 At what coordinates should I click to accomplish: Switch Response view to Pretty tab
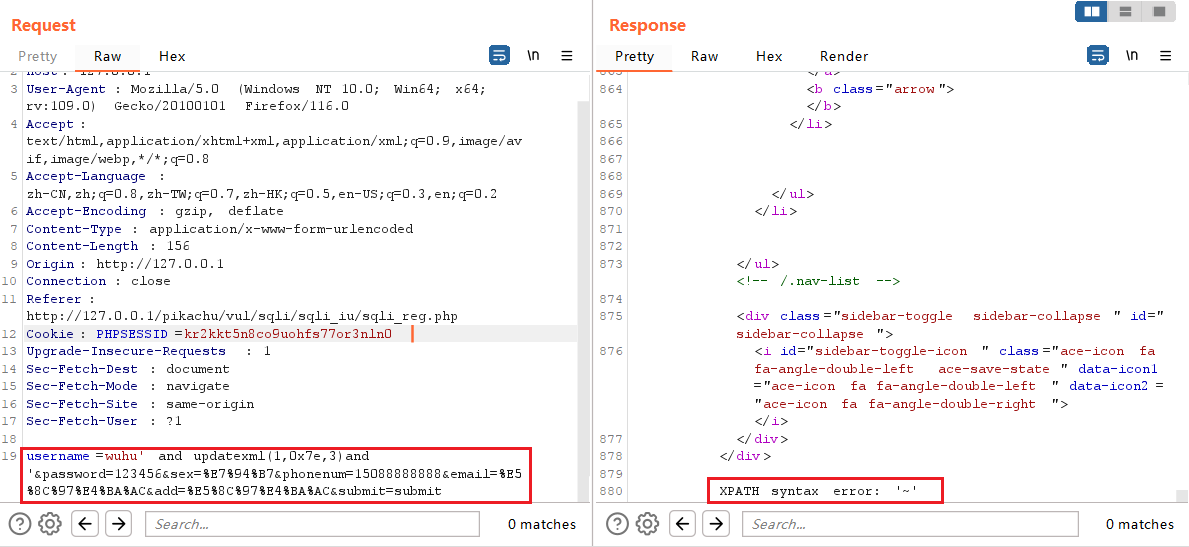tap(634, 56)
